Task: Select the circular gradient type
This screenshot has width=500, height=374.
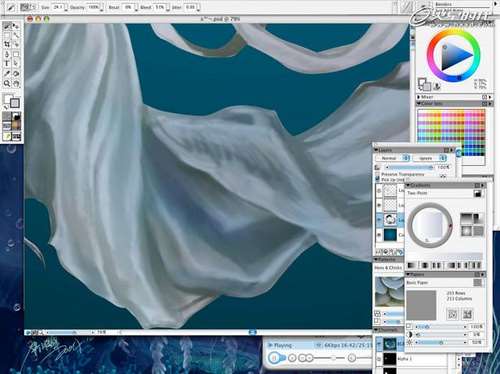Action: point(466,231)
